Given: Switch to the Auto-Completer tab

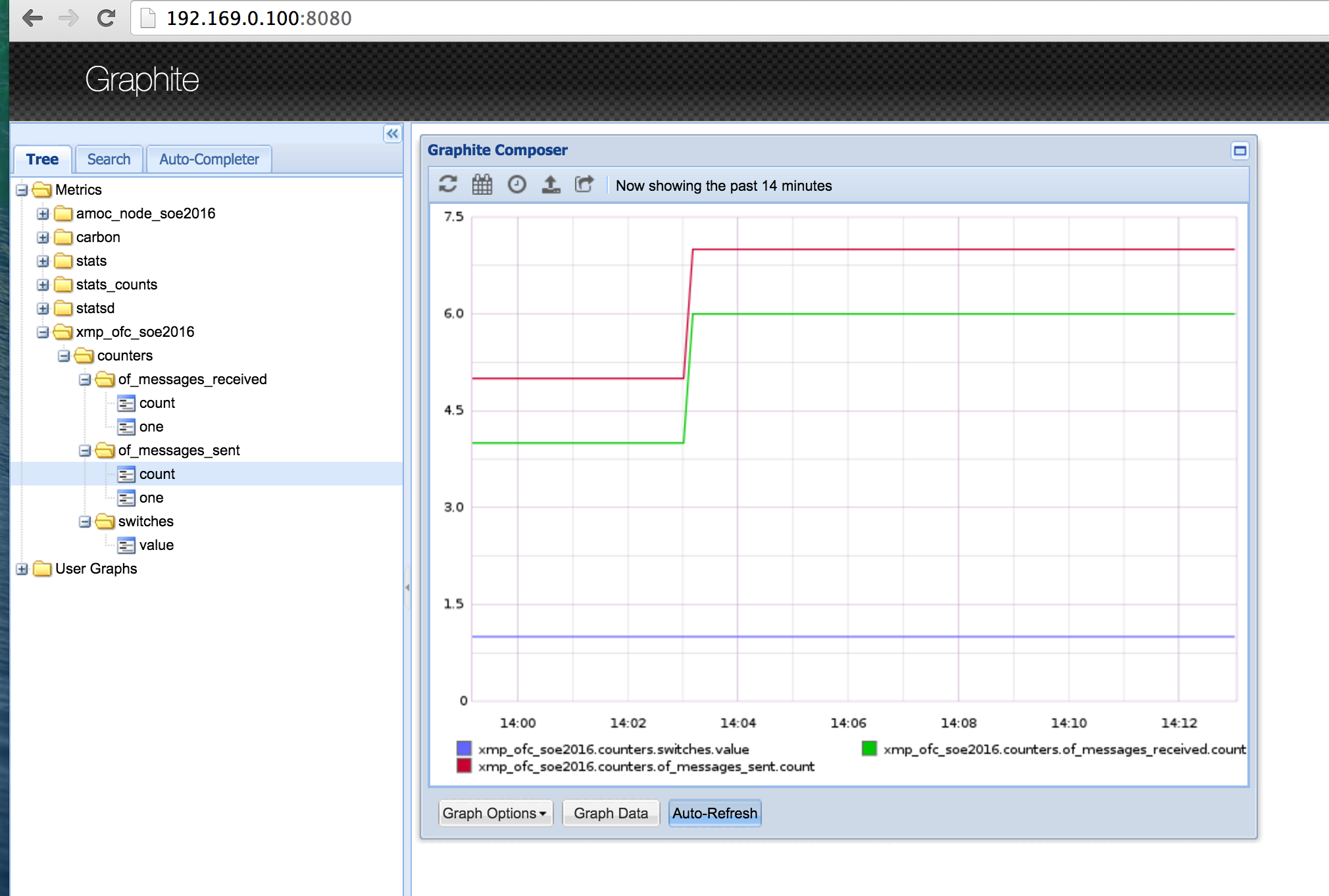Looking at the screenshot, I should 209,159.
